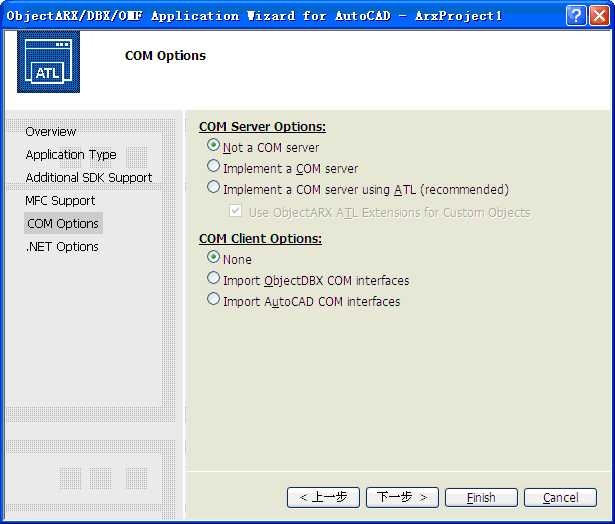
Task: Select None under COM Client Options
Action: click(x=213, y=257)
